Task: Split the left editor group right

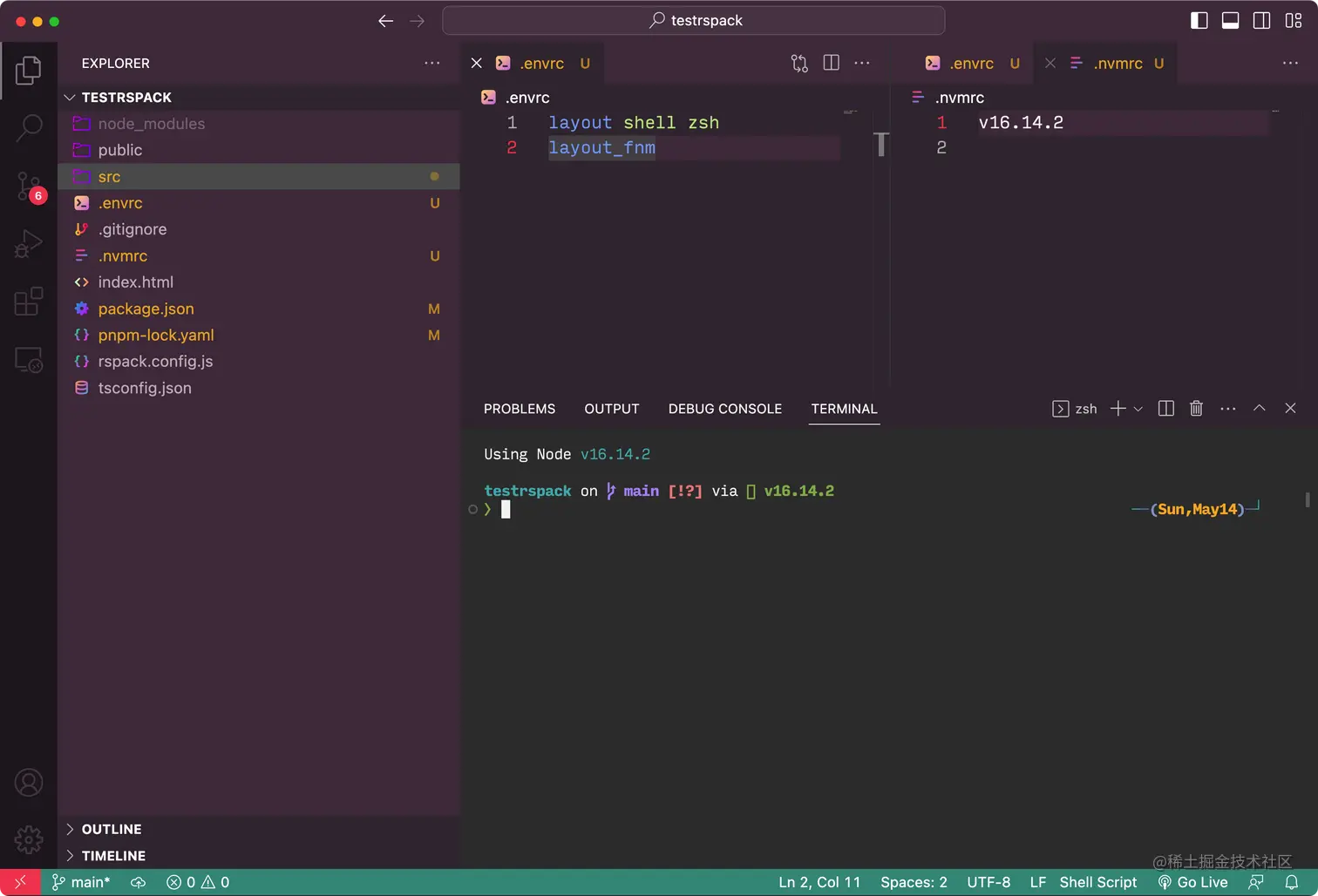Action: pos(832,63)
